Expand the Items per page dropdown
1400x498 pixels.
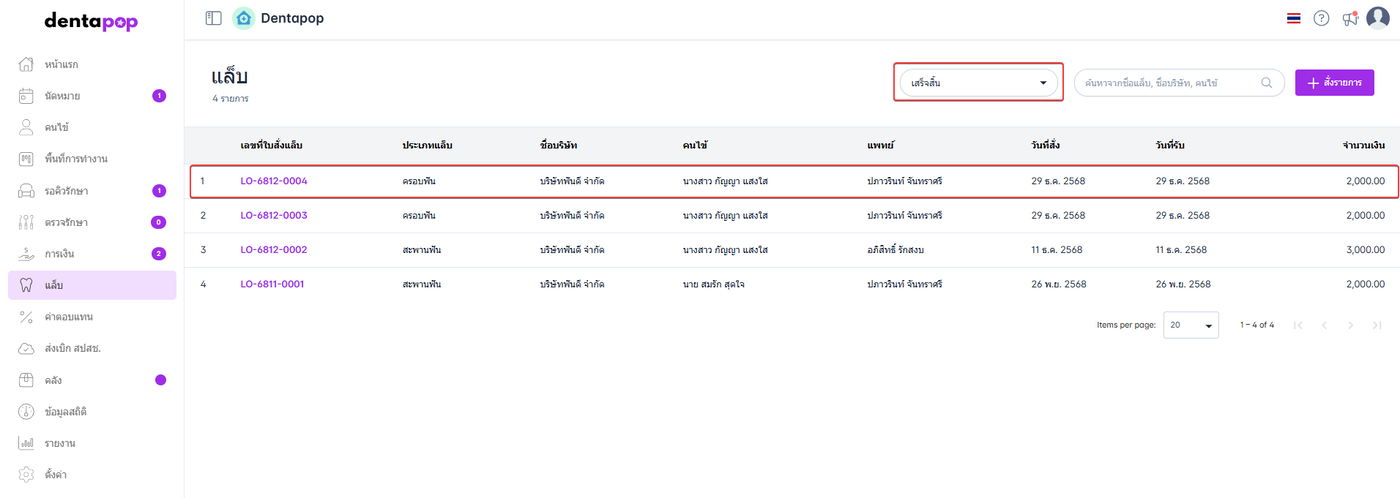click(1190, 325)
